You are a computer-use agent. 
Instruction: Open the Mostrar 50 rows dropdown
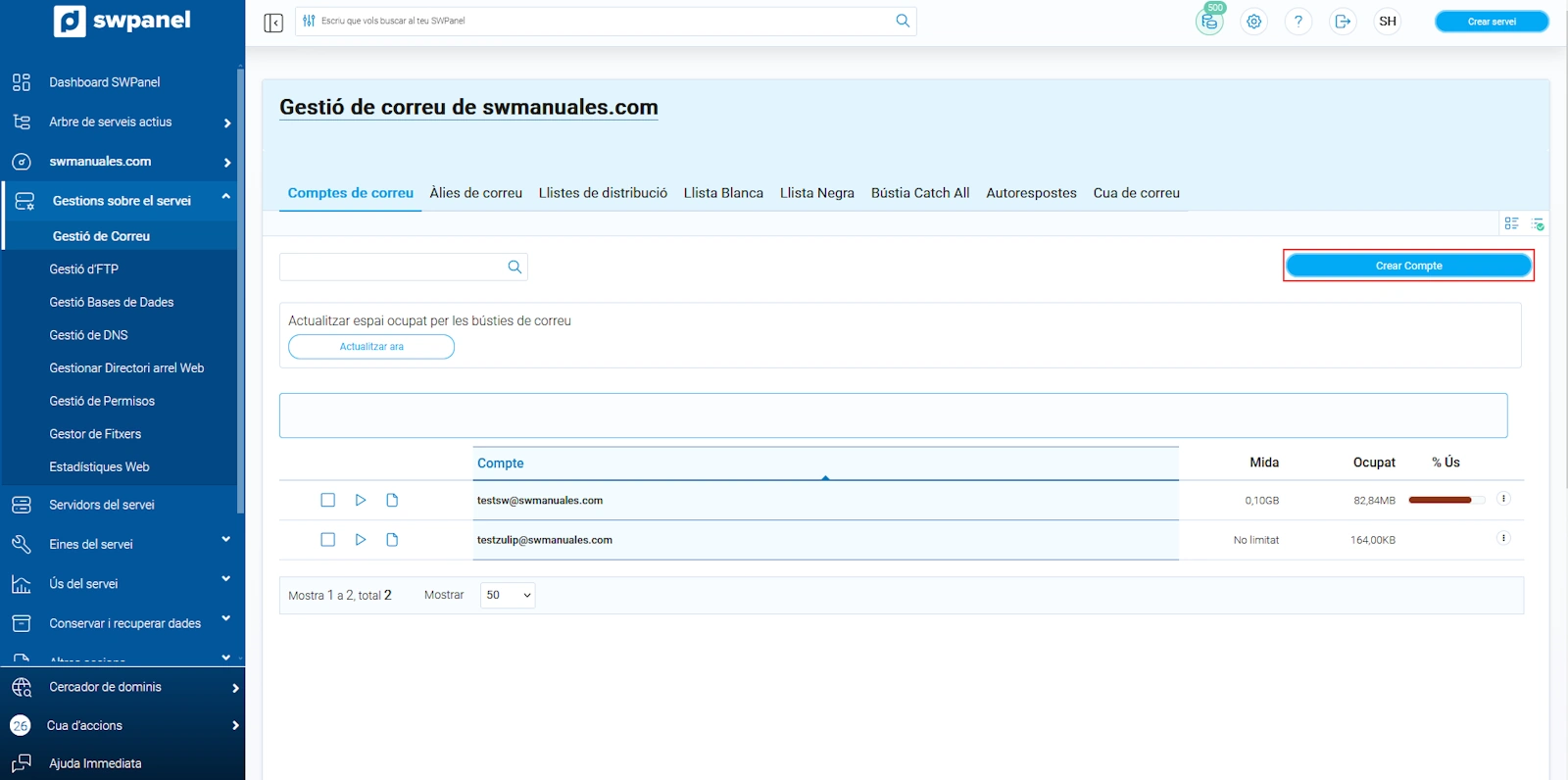coord(508,596)
